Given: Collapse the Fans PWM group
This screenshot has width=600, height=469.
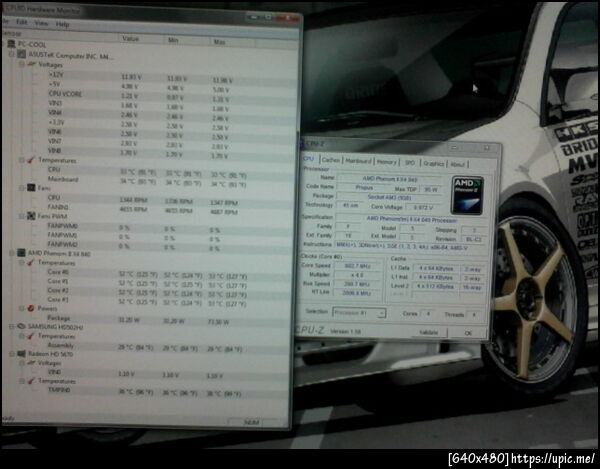Looking at the screenshot, I should [22, 217].
